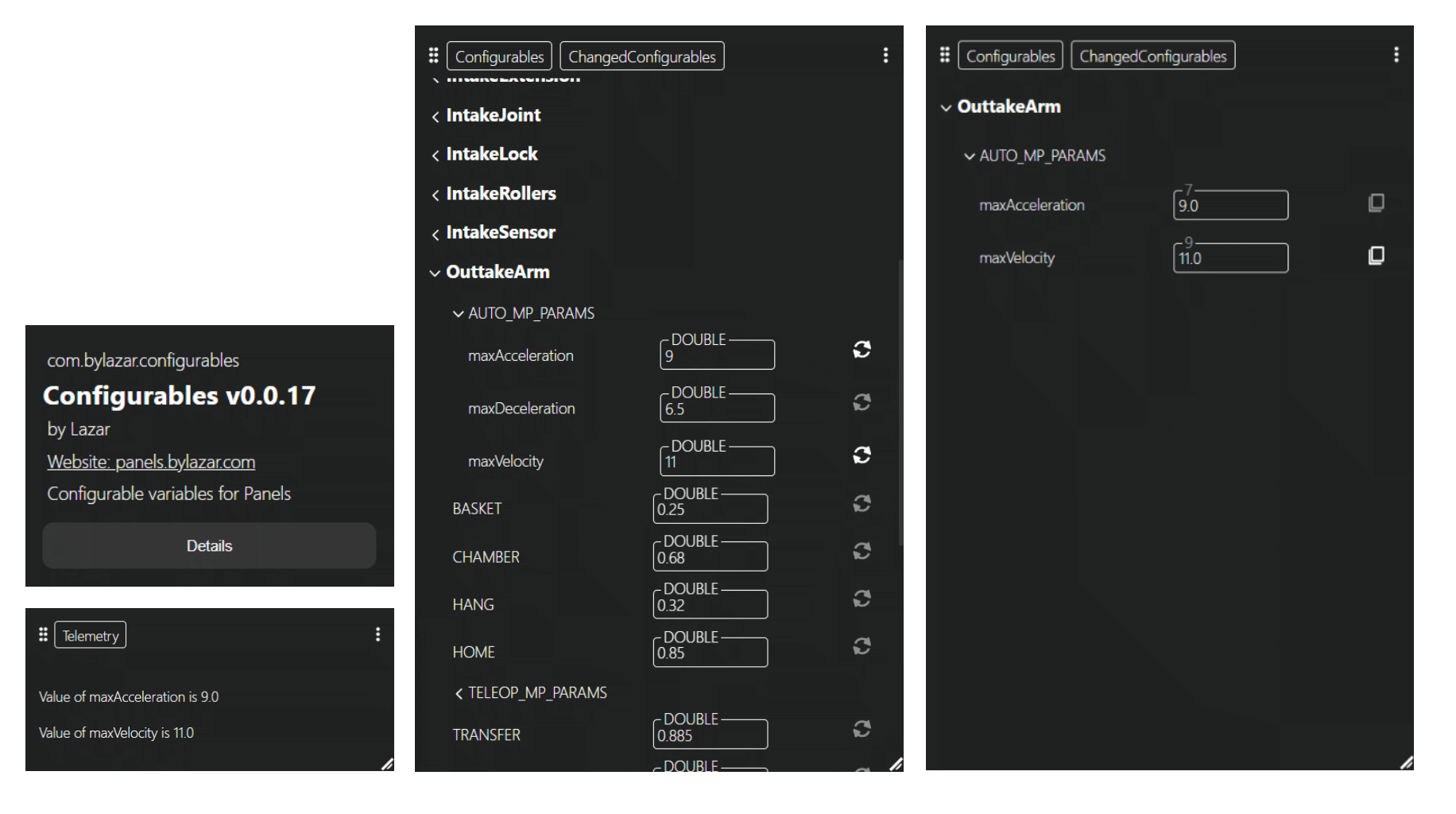Copy the changed maxVelocity value 11.0

tap(1377, 255)
